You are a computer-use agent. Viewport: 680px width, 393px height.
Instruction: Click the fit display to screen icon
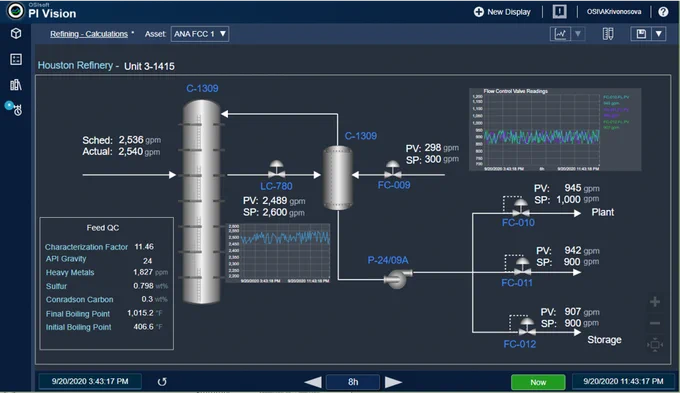655,345
